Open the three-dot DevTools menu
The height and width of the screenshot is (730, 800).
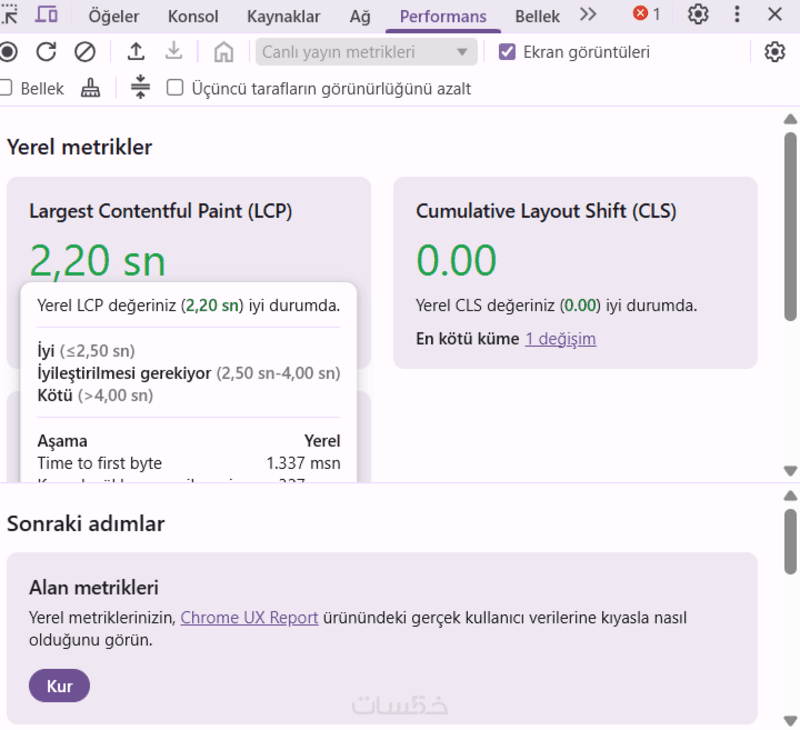point(737,14)
